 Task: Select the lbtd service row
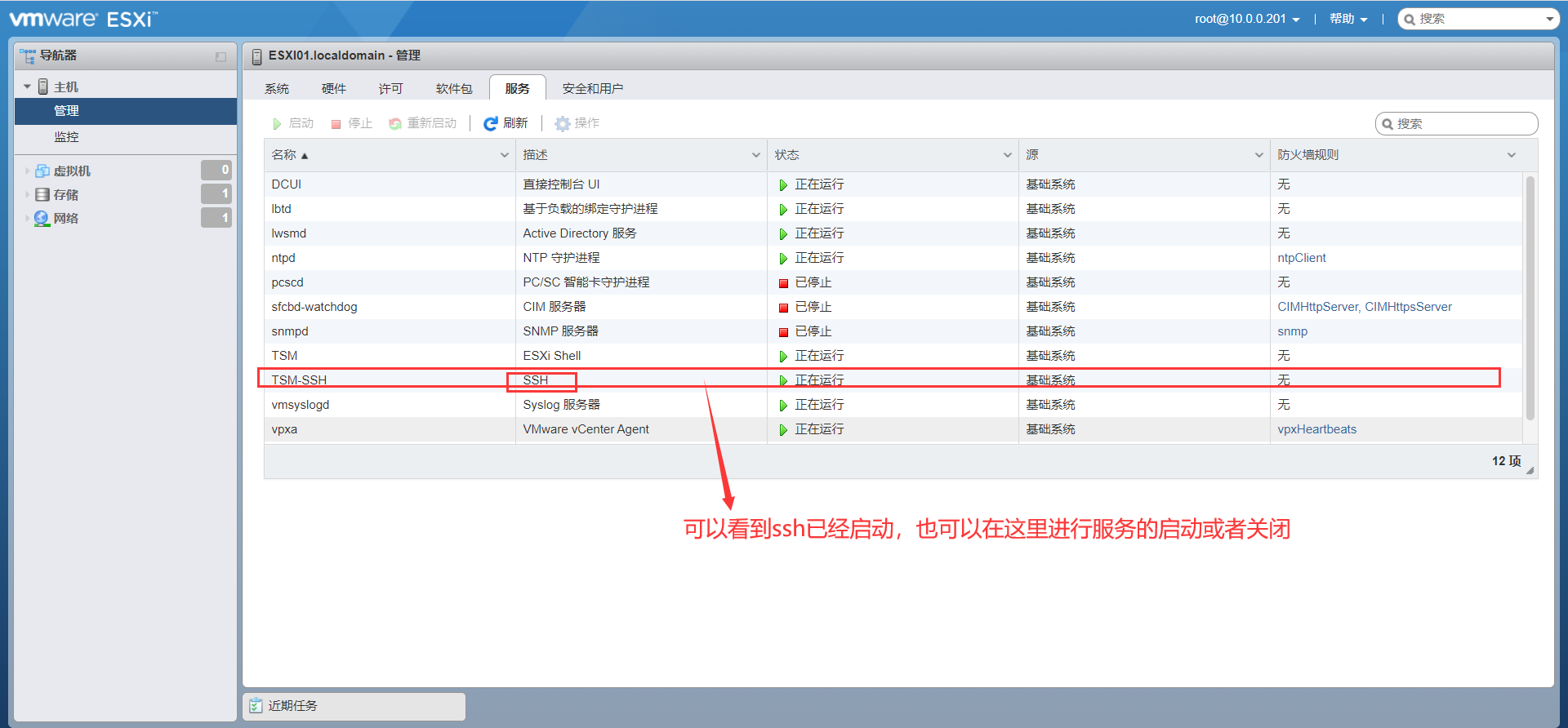coord(893,209)
